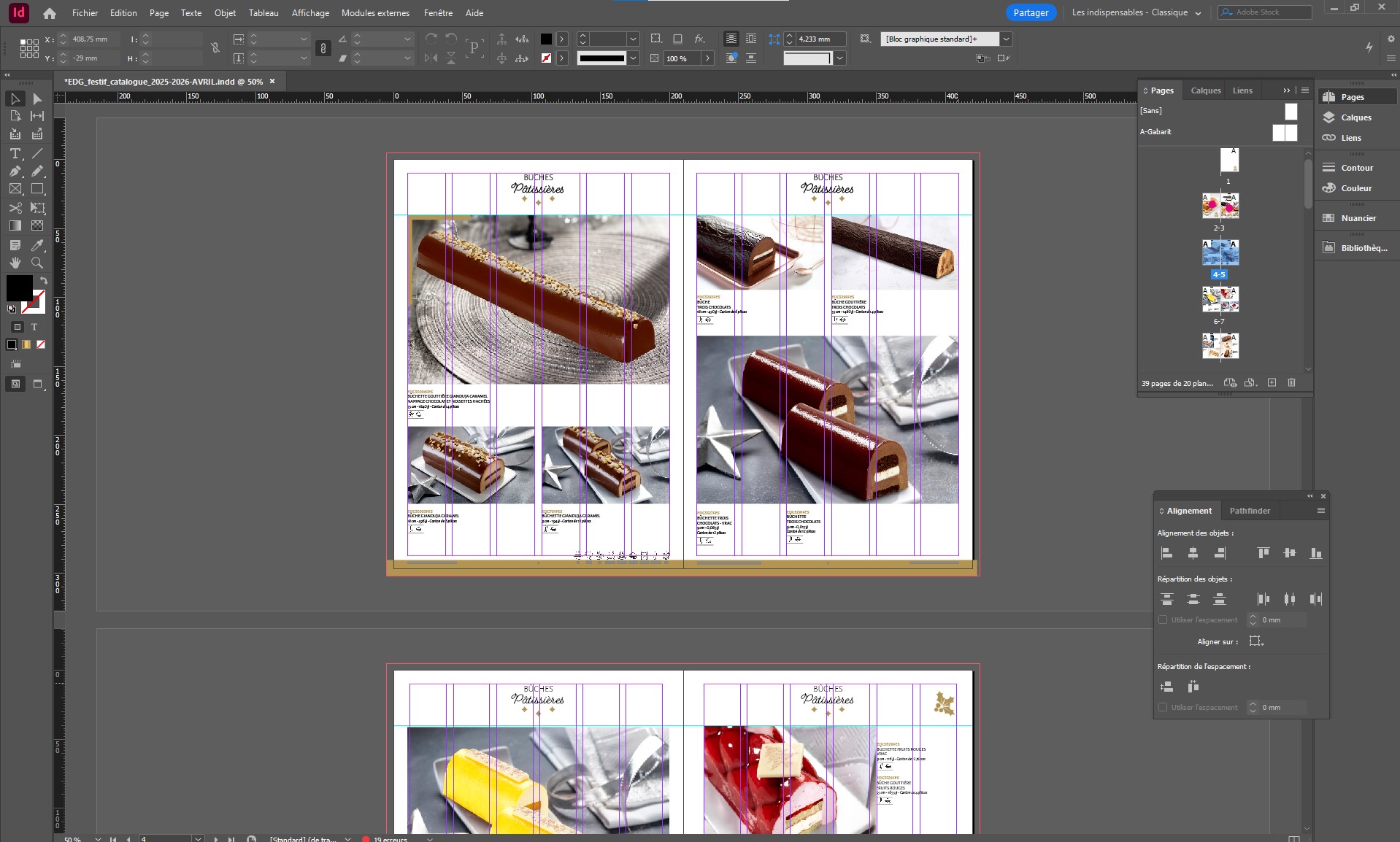
Task: Open the 100 % opacity flyout arrow
Action: pos(707,58)
